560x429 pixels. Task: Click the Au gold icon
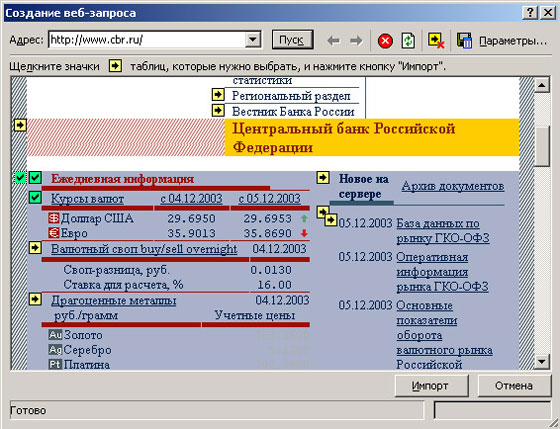tap(55, 335)
